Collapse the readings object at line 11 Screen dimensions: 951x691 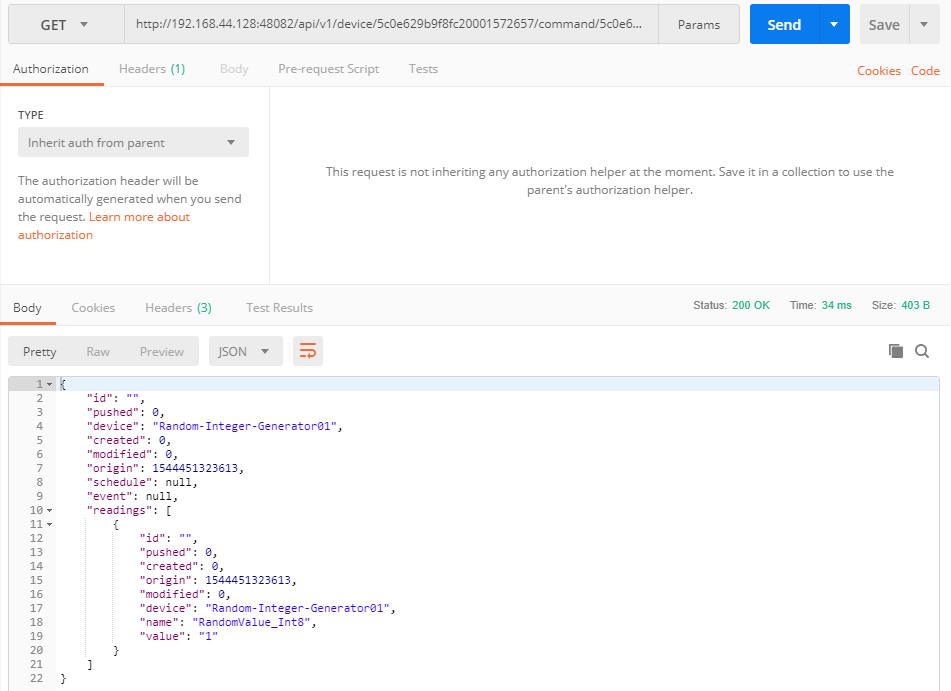pos(50,523)
